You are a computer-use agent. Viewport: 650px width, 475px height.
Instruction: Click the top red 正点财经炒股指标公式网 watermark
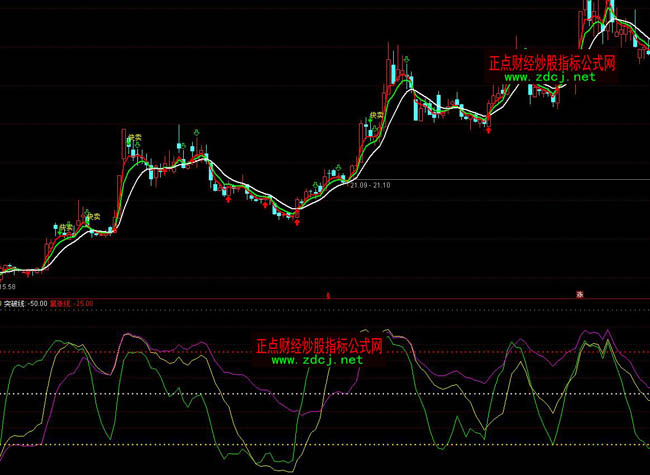pos(552,62)
